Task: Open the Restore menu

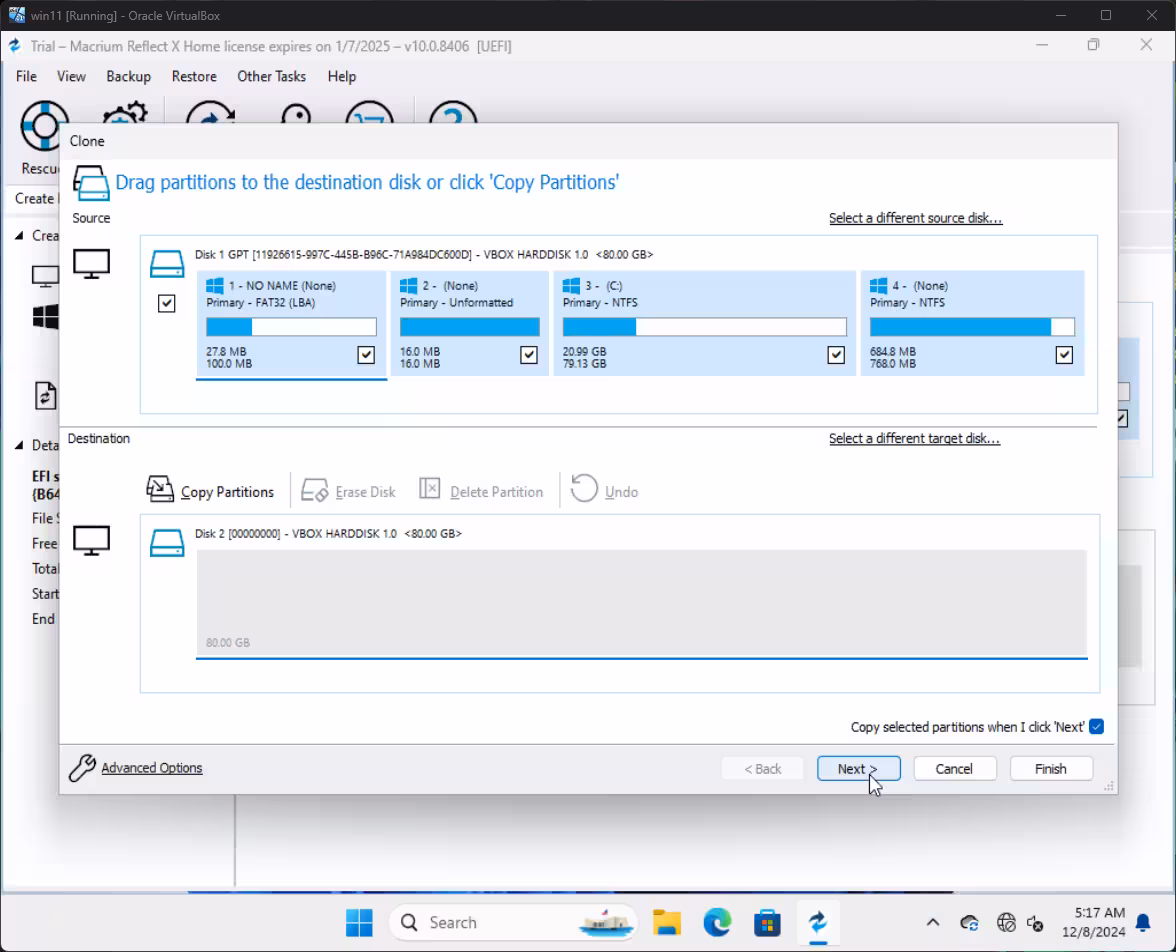Action: point(194,77)
